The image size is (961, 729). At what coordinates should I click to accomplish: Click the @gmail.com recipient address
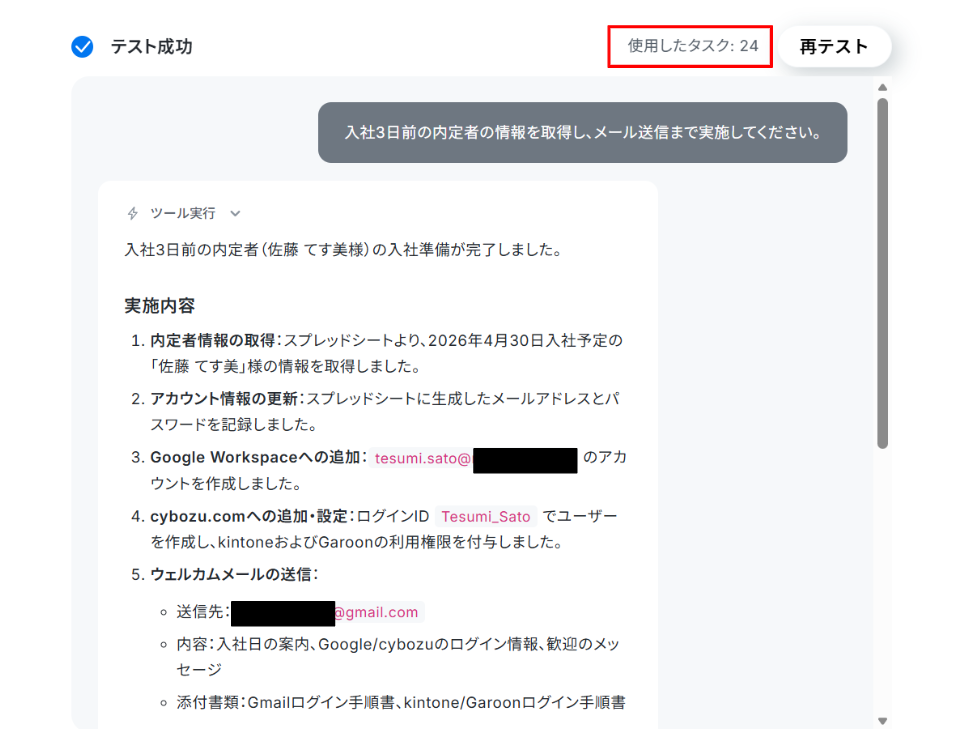click(x=376, y=612)
